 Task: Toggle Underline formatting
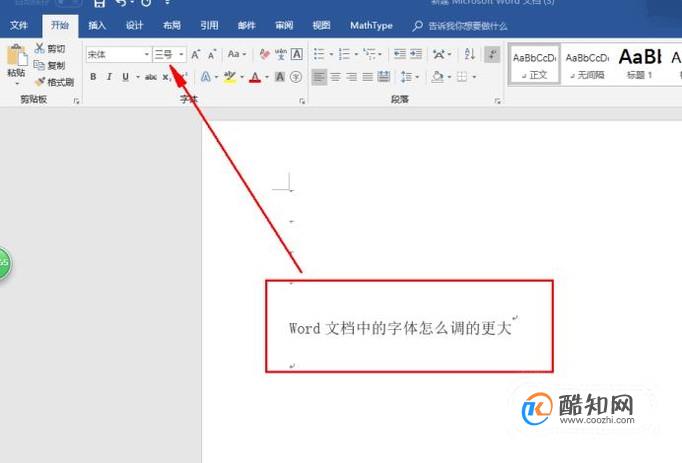[x=125, y=77]
